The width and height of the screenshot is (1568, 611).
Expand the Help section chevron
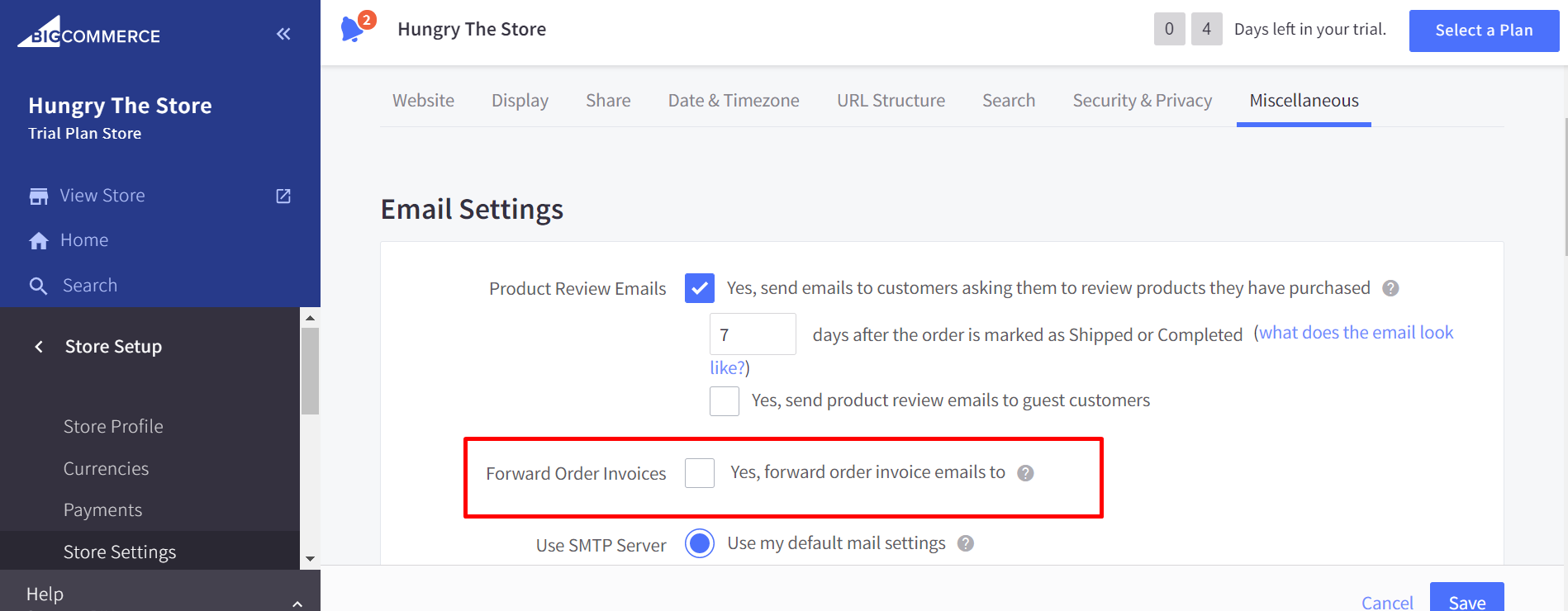(x=297, y=604)
